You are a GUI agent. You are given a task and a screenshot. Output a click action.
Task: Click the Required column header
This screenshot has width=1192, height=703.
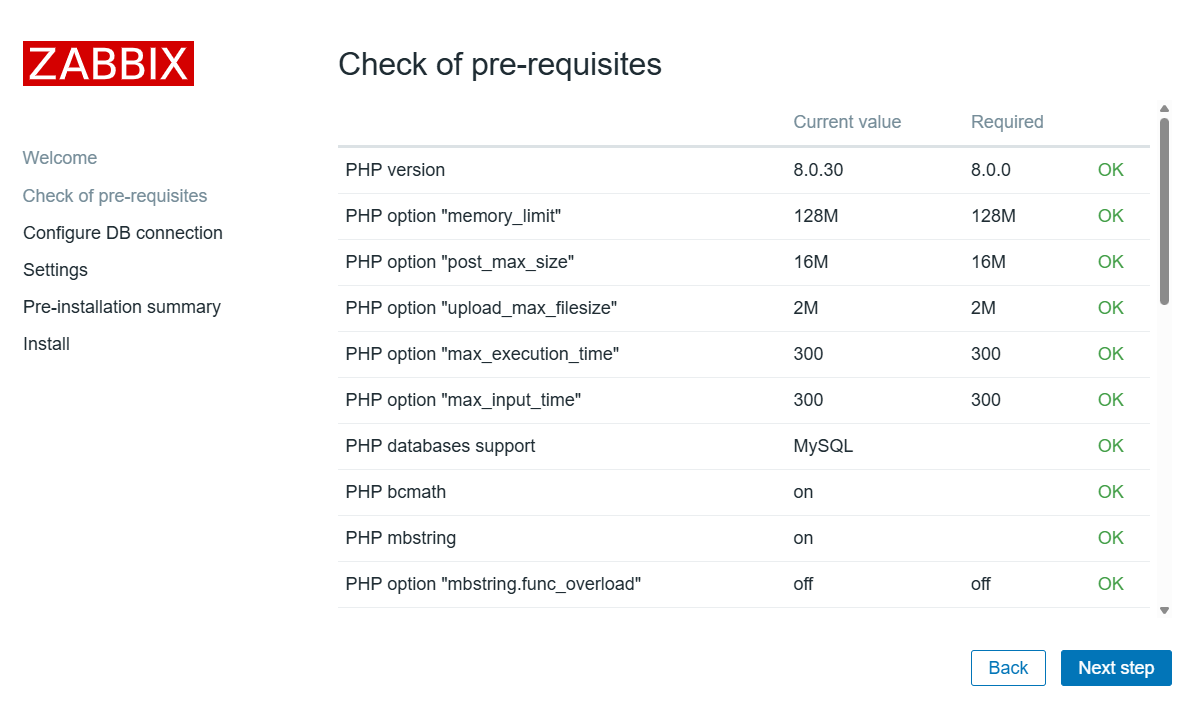coord(1007,122)
